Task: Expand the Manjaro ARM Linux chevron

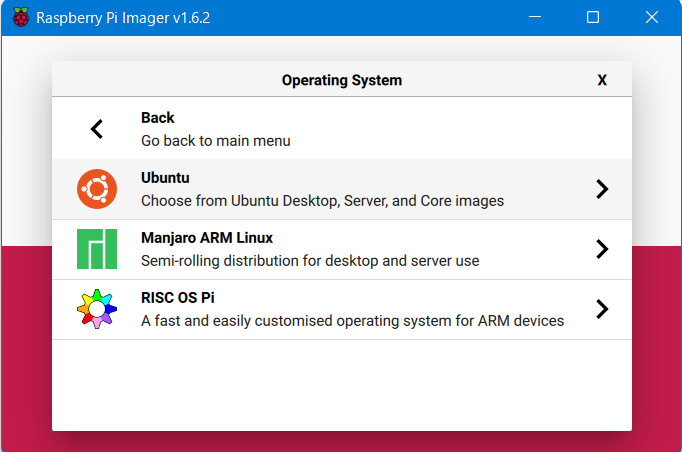Action: click(602, 249)
